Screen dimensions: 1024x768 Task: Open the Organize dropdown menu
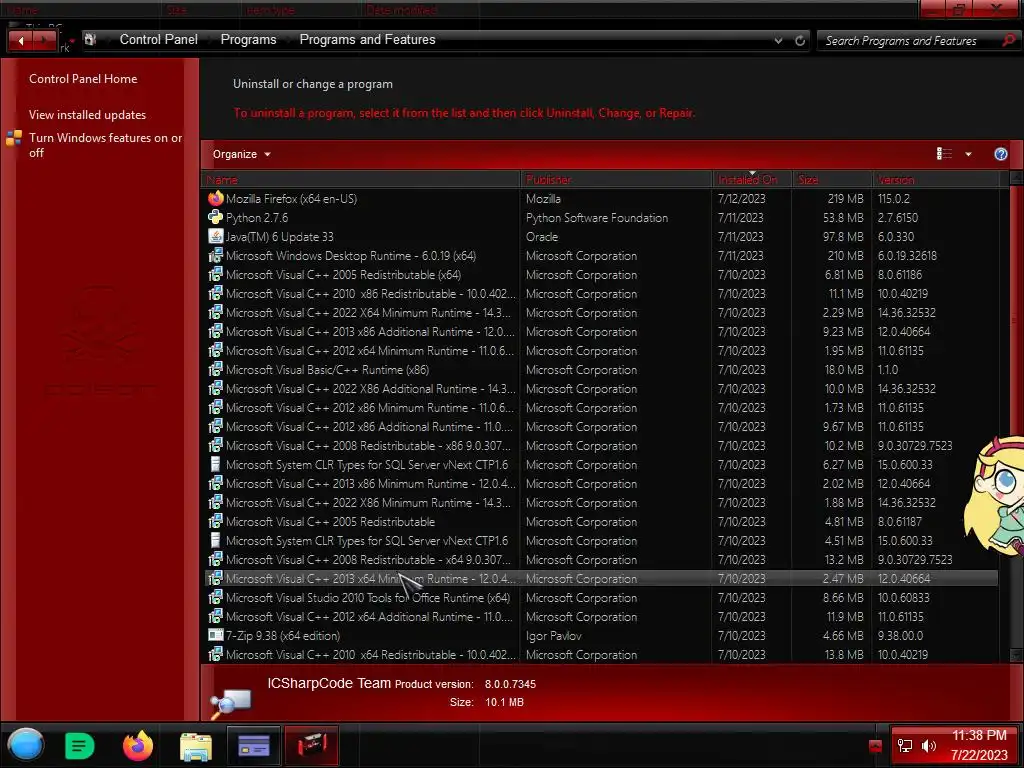[241, 154]
